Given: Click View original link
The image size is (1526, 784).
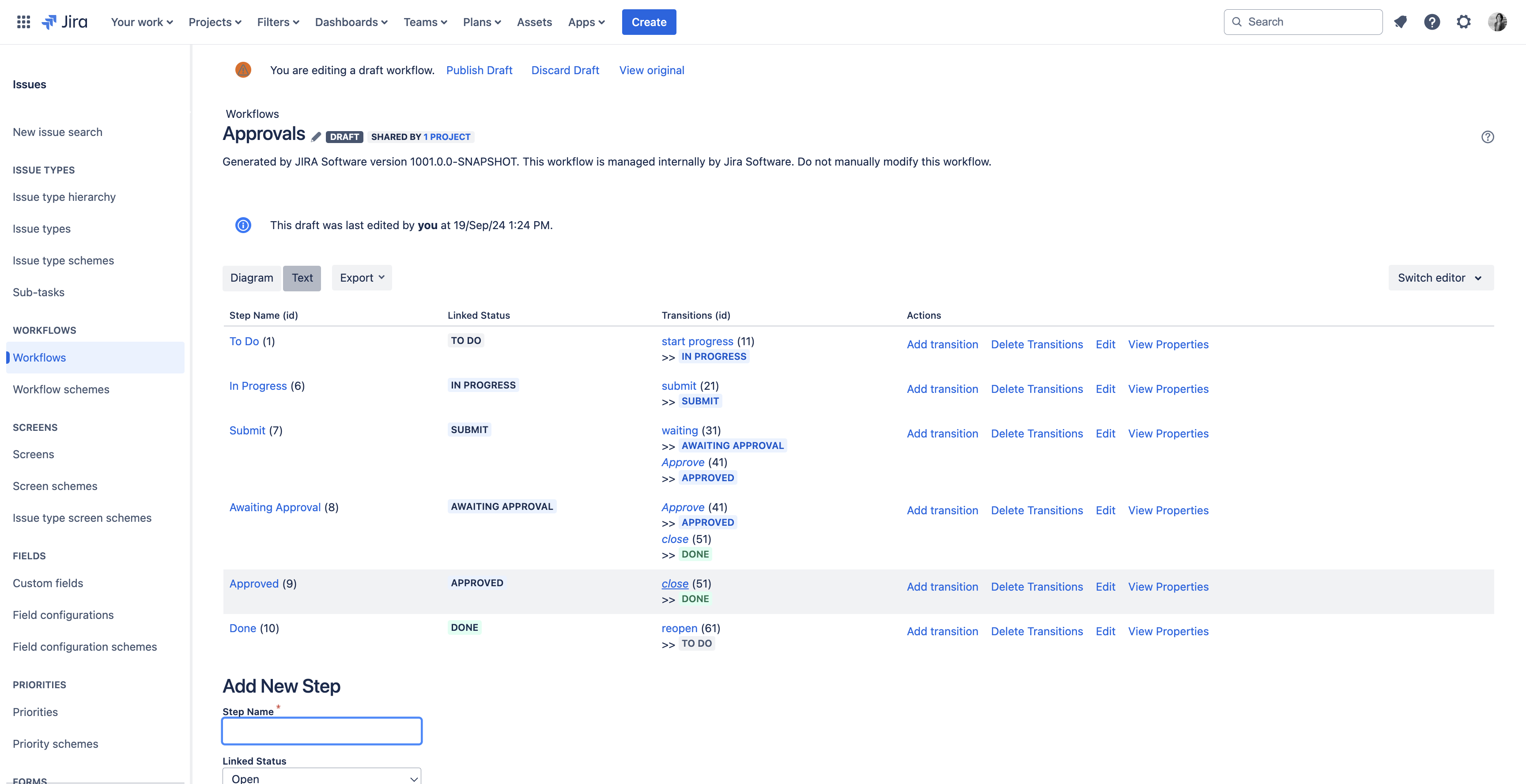Looking at the screenshot, I should [x=652, y=70].
